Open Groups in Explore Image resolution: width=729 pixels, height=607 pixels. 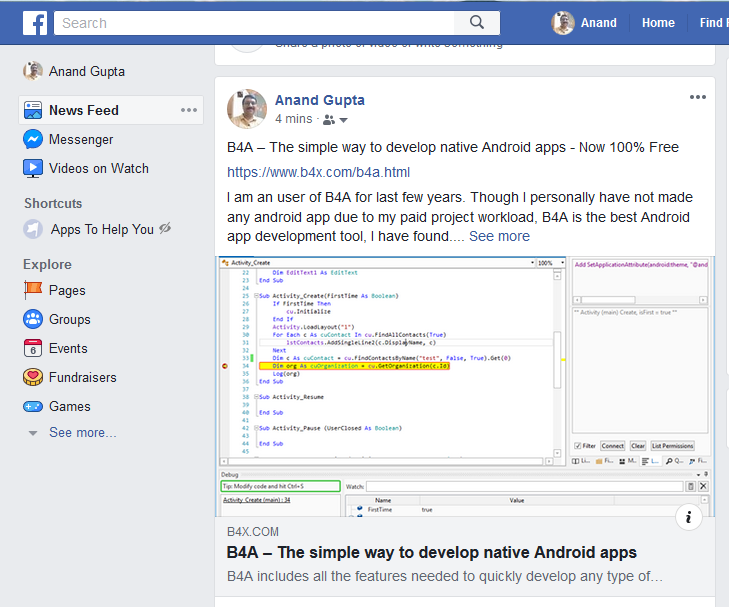(x=70, y=319)
